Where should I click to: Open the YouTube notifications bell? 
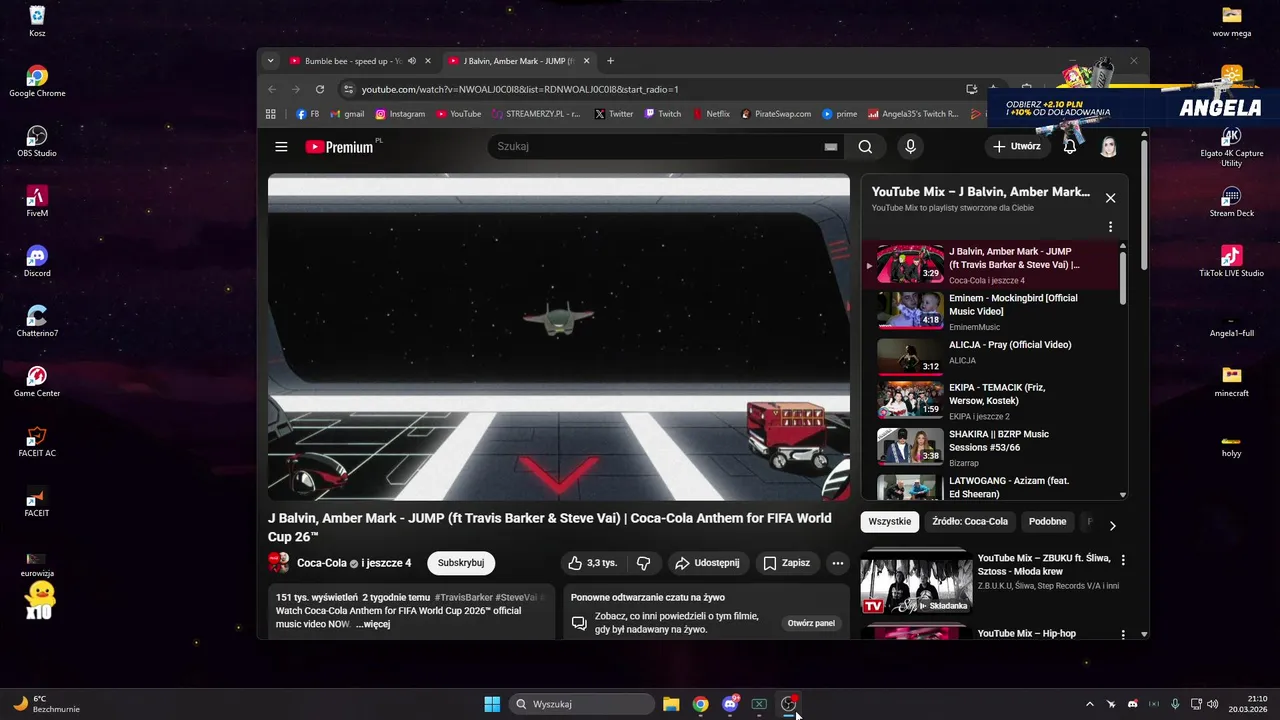click(x=1069, y=147)
